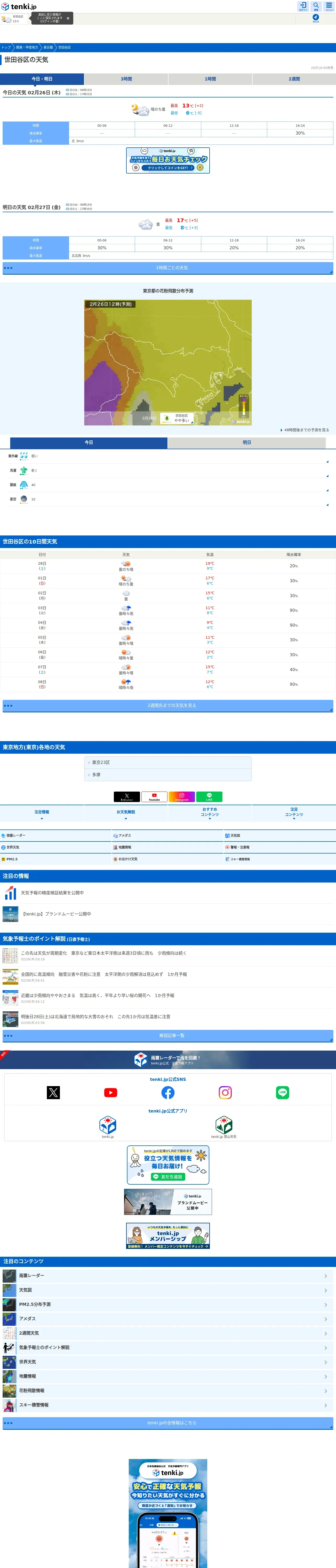Click the pollen forecast map of Tokyo
Image resolution: width=336 pixels, height=1568 pixels.
[168, 362]
